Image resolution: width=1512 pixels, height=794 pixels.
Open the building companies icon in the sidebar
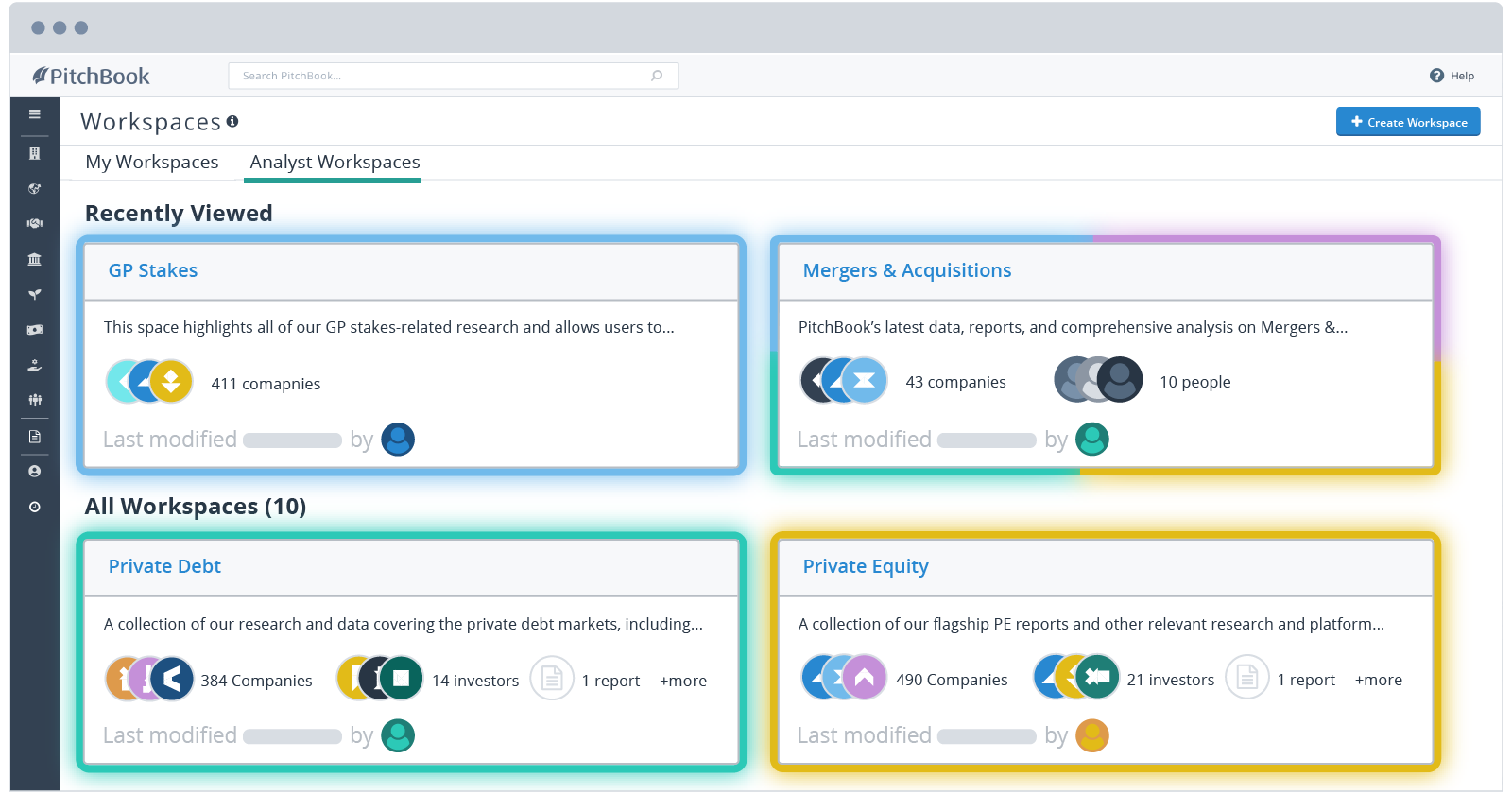35,153
